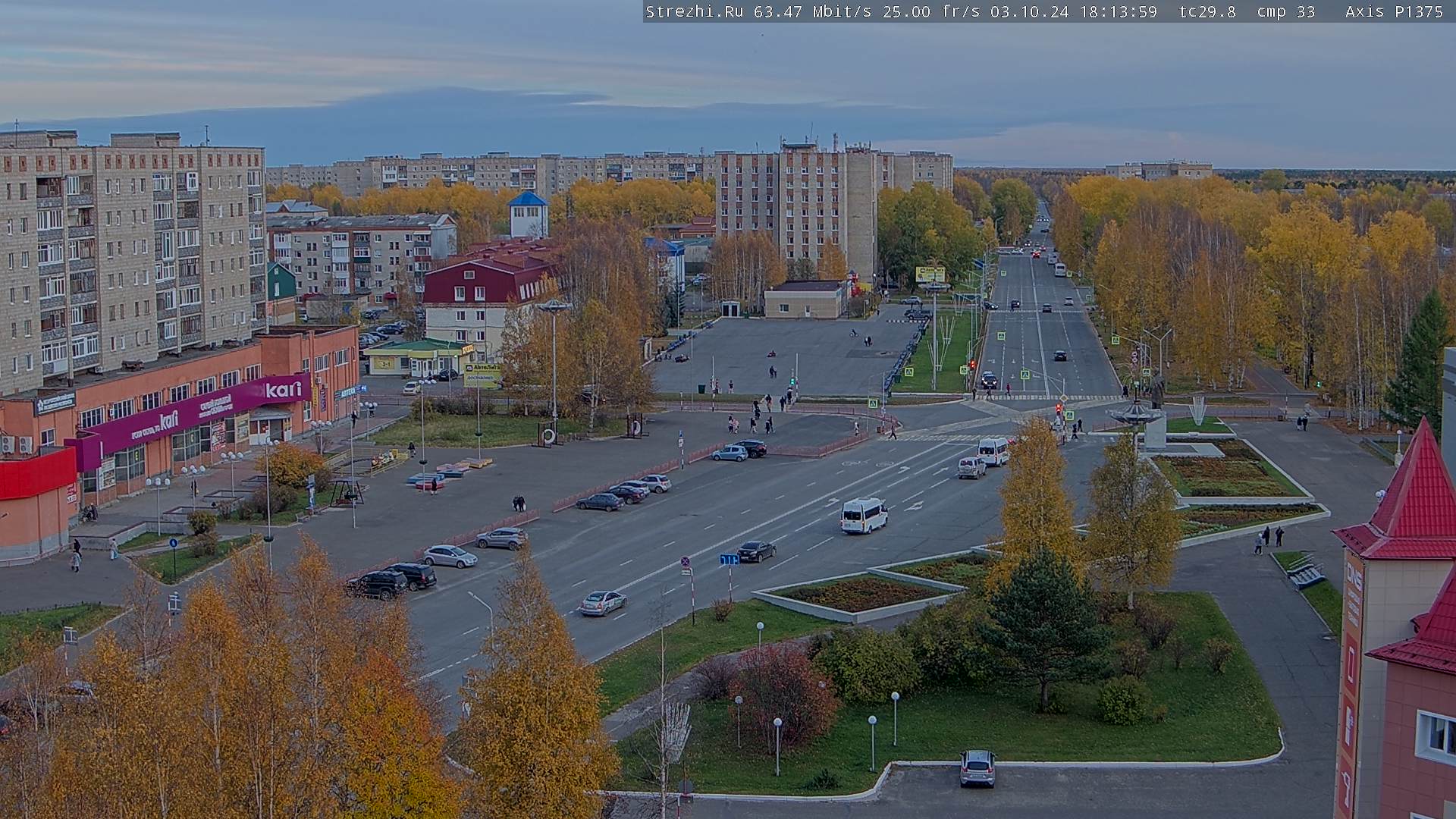Click the "18:13:59" time stamp
The width and height of the screenshot is (1456, 819).
1119,11
